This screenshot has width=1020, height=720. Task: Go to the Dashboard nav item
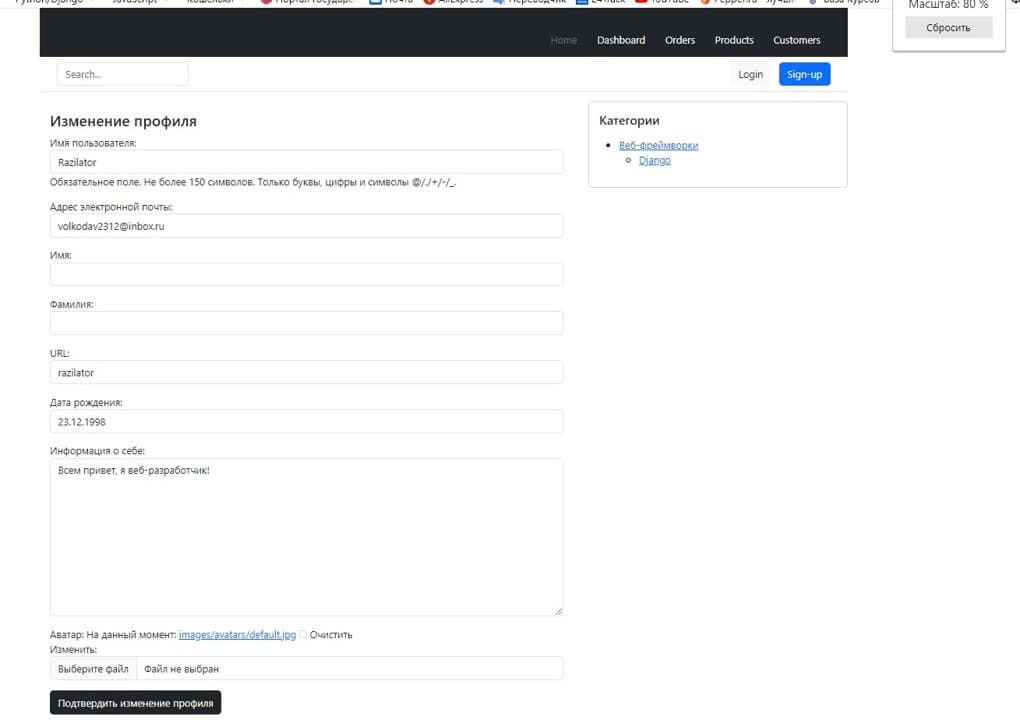(621, 40)
